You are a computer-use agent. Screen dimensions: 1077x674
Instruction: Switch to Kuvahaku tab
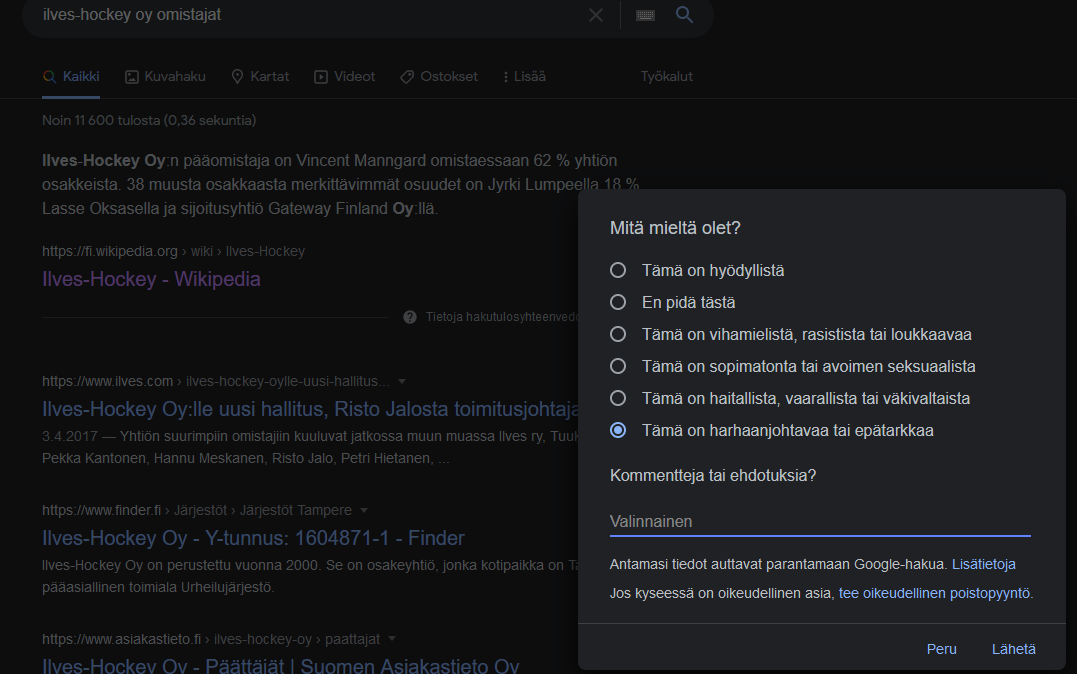click(x=166, y=76)
